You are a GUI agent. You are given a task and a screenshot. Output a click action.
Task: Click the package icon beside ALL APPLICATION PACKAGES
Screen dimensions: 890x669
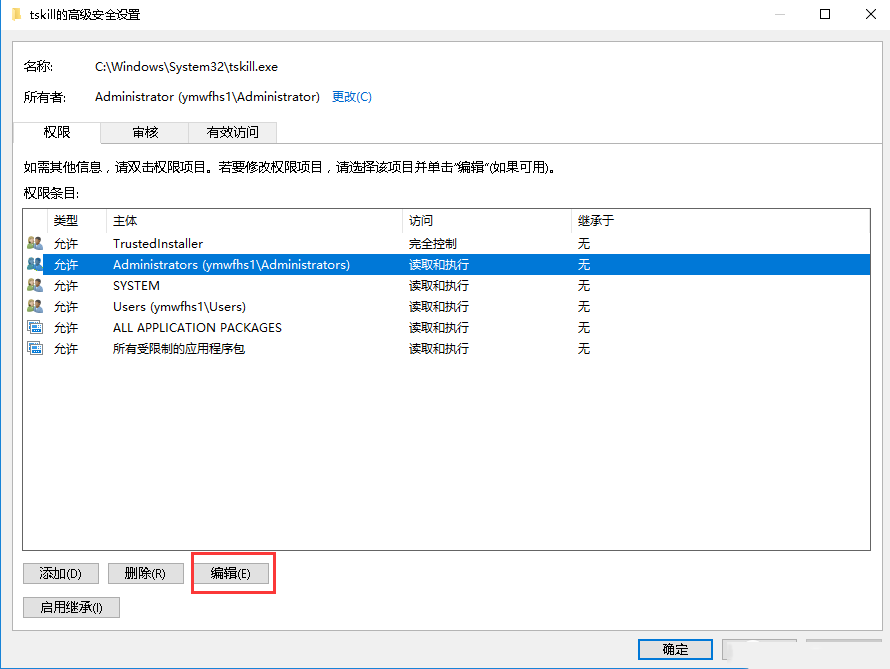pyautogui.click(x=35, y=327)
